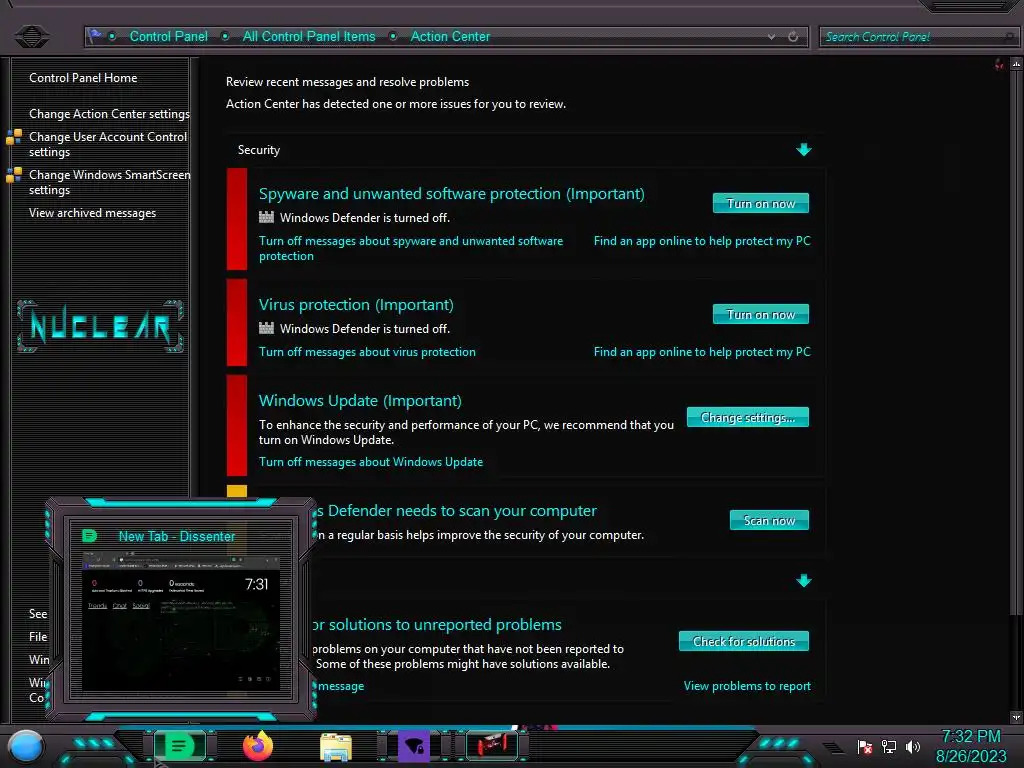The image size is (1024, 768).
Task: Show hidden tray icons
Action: pyautogui.click(x=833, y=747)
